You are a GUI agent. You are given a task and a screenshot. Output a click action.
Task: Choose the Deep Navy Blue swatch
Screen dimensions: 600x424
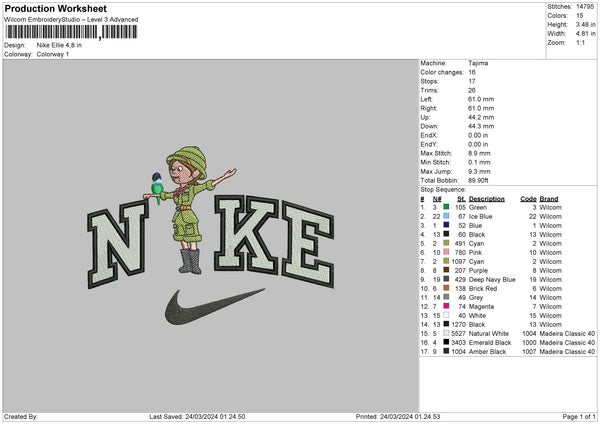[445, 279]
